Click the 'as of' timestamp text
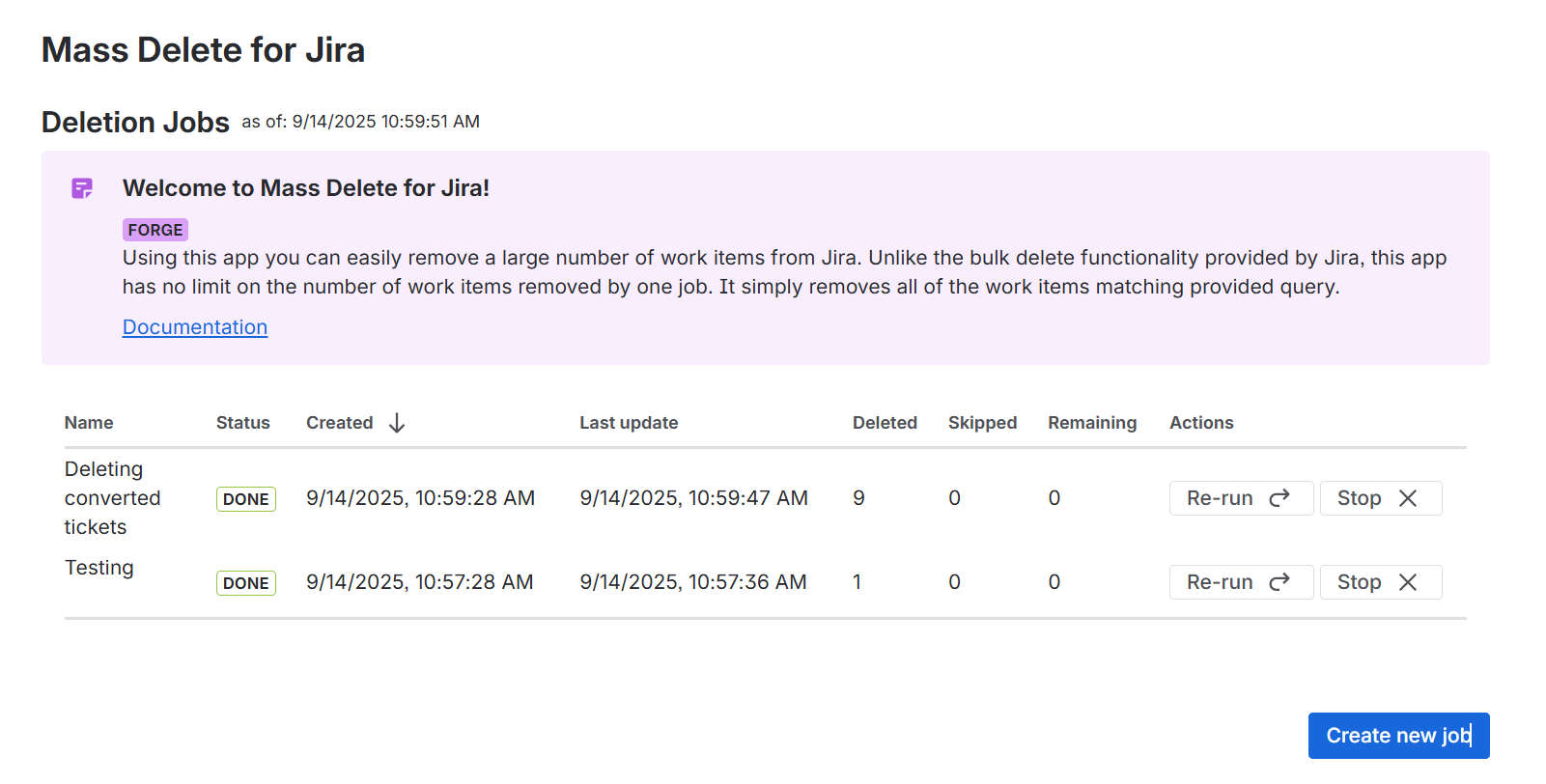This screenshot has height=784, width=1546. [360, 122]
